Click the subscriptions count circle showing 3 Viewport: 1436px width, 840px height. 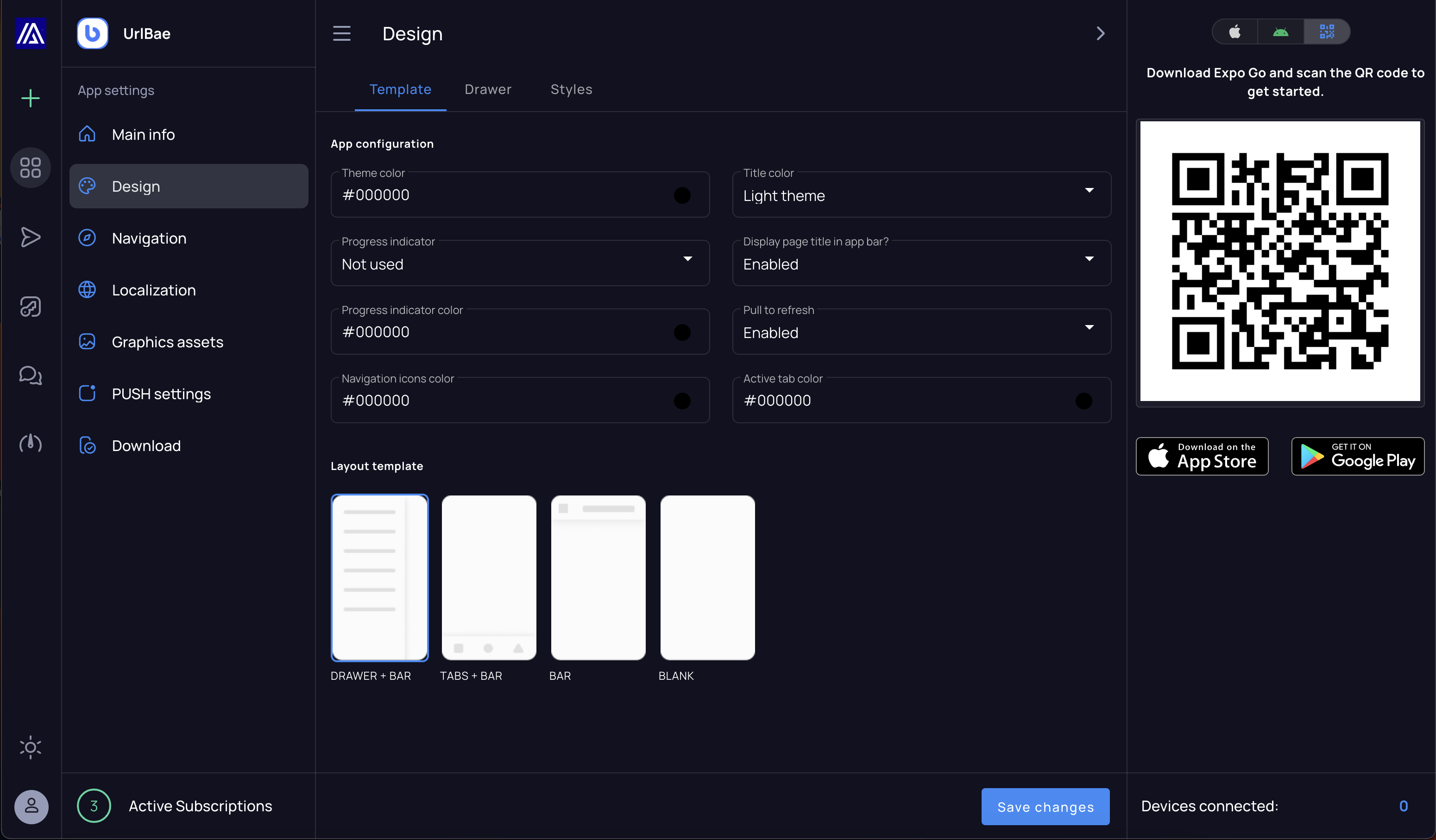click(x=94, y=806)
